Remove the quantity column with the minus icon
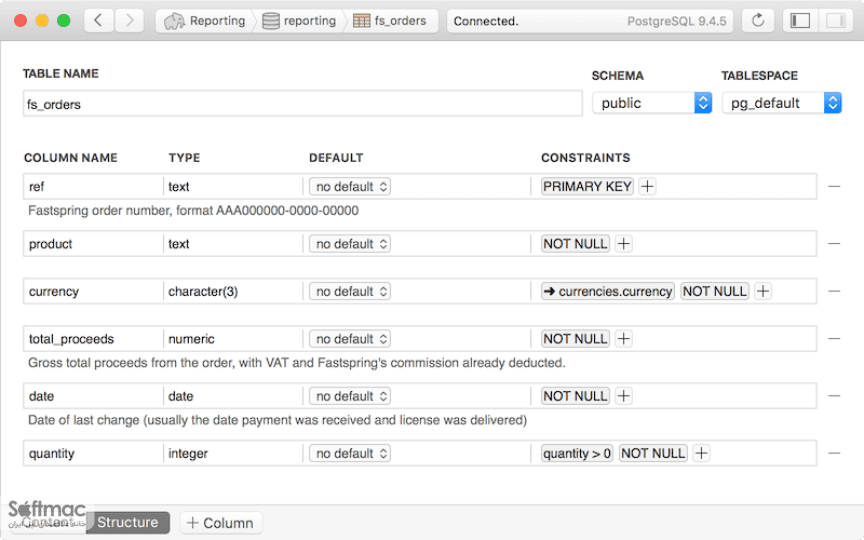Screen dimensions: 864x540 834,453
